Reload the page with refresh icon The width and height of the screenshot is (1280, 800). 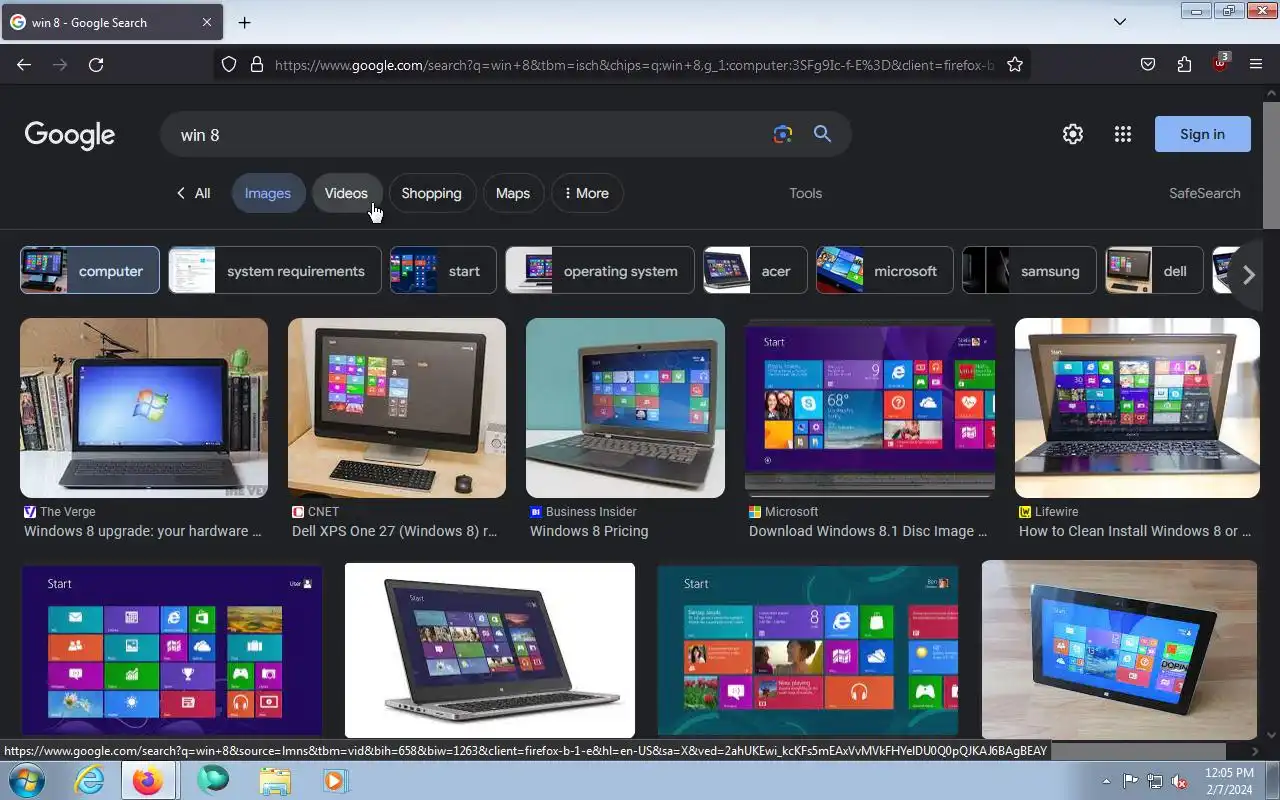pos(96,64)
